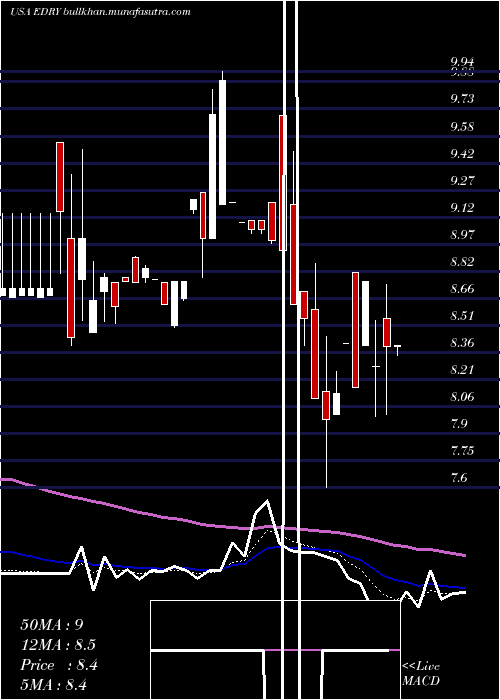
Task: Click the 8.36 price axis label
Action: click(x=462, y=343)
